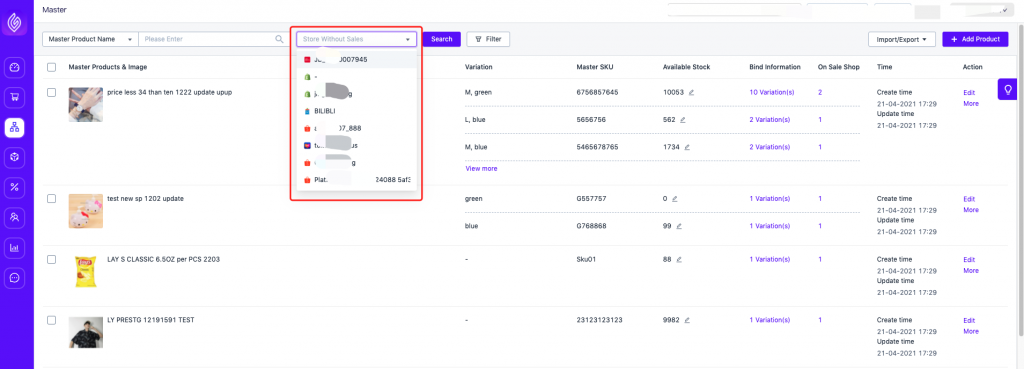This screenshot has height=369, width=1024.
Task: Click the purple Search button
Action: [x=441, y=39]
